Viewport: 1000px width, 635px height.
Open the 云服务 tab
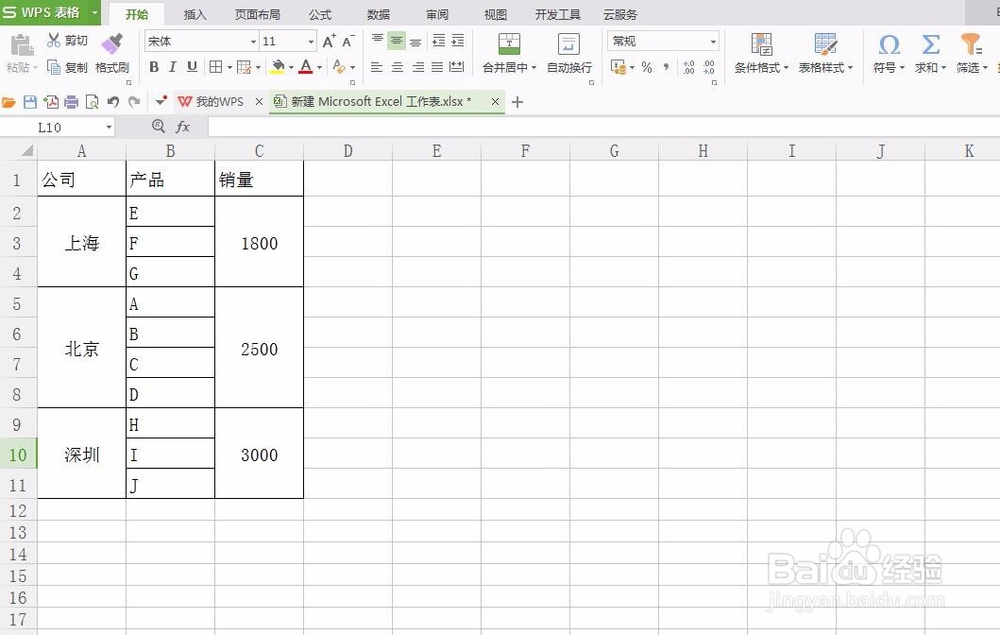(620, 14)
